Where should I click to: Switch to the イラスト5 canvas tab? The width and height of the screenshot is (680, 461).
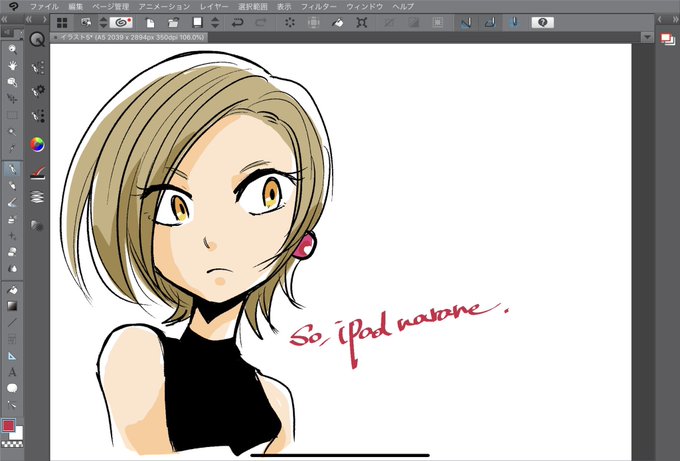[129, 38]
